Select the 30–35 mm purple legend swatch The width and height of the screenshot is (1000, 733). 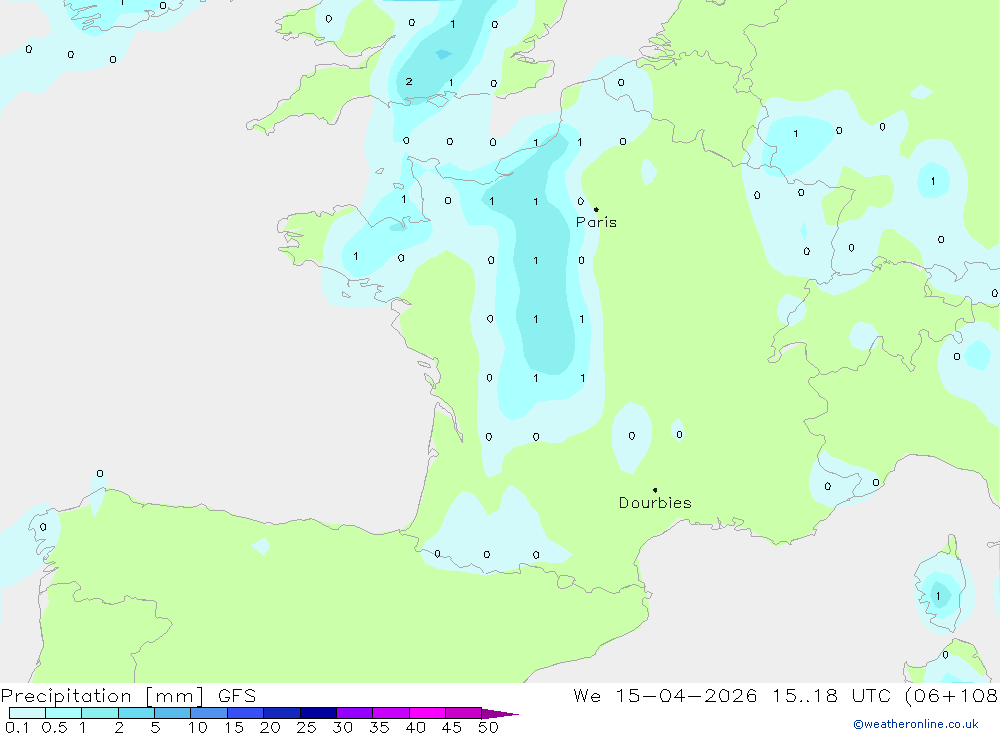(355, 713)
